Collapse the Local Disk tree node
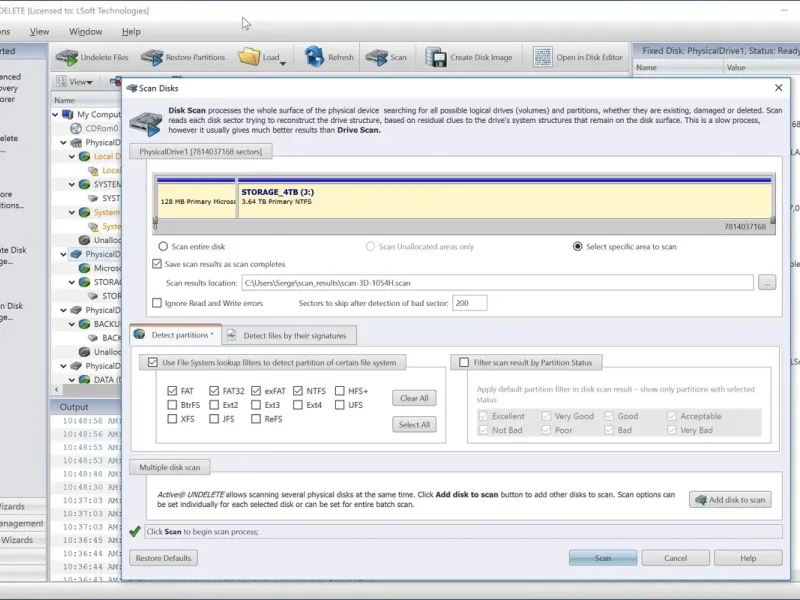Image resolution: width=800 pixels, height=600 pixels. point(72,156)
